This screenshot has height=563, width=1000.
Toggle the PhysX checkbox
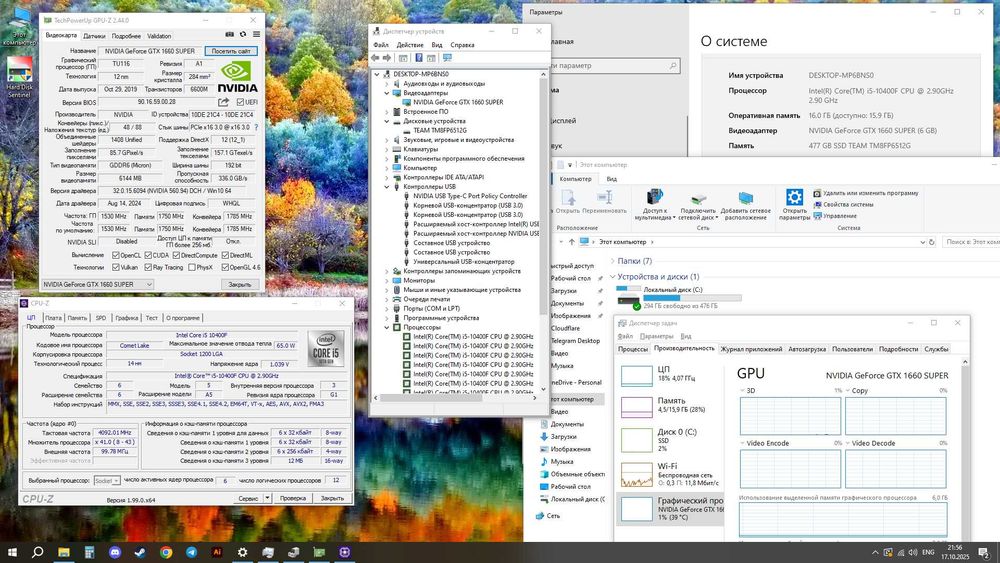(x=191, y=267)
